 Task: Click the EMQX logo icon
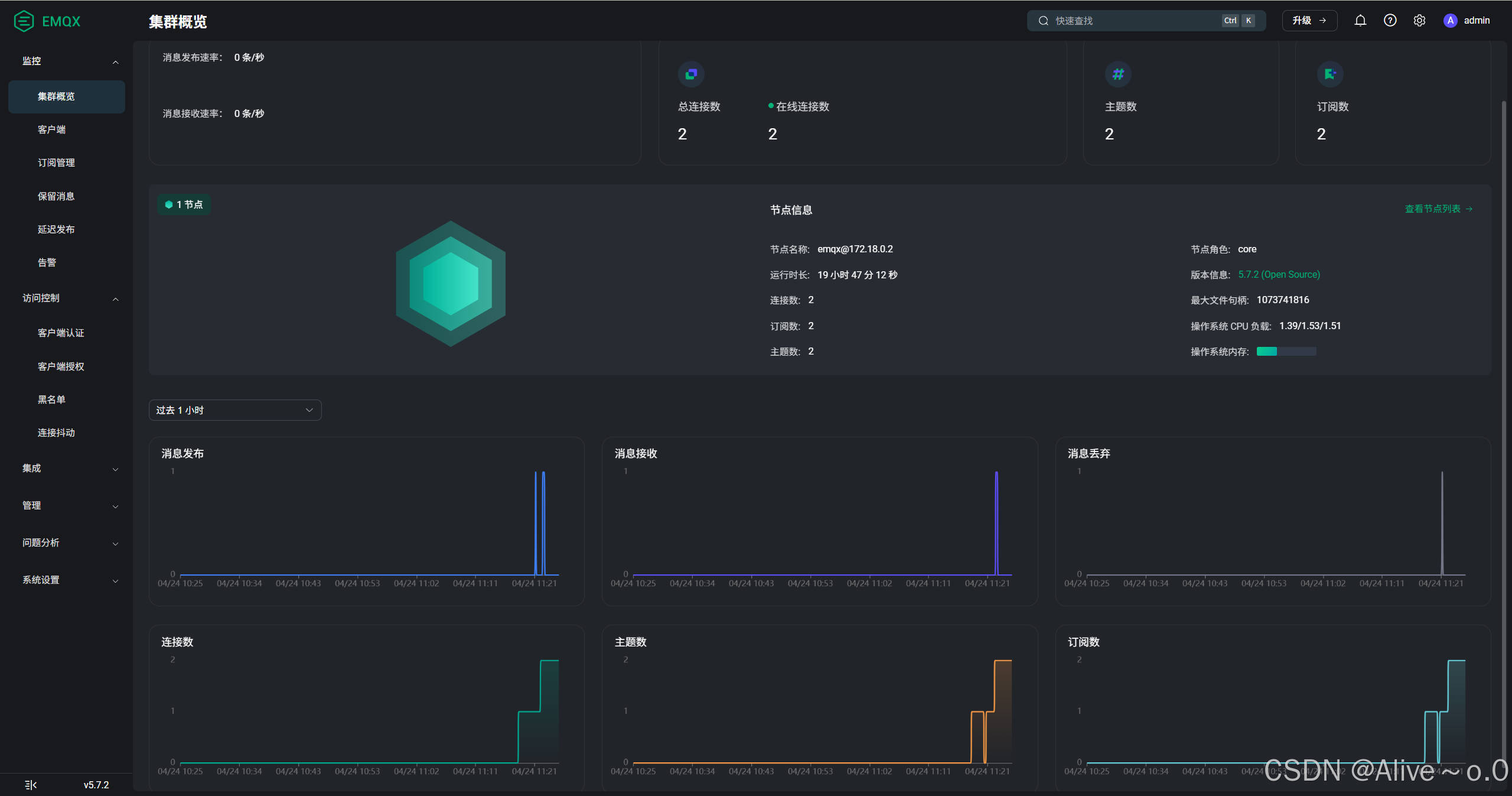pos(24,21)
